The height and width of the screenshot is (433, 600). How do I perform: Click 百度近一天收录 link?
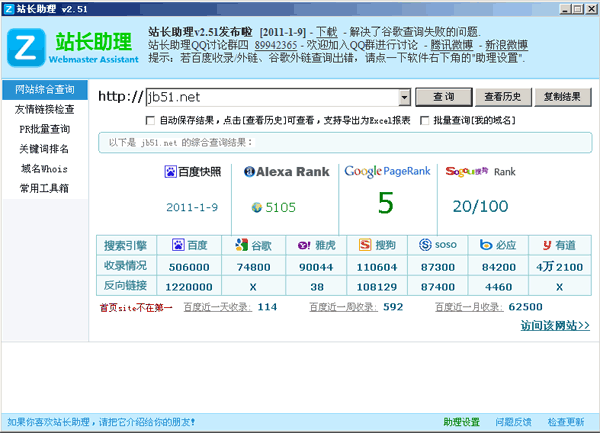[x=218, y=307]
